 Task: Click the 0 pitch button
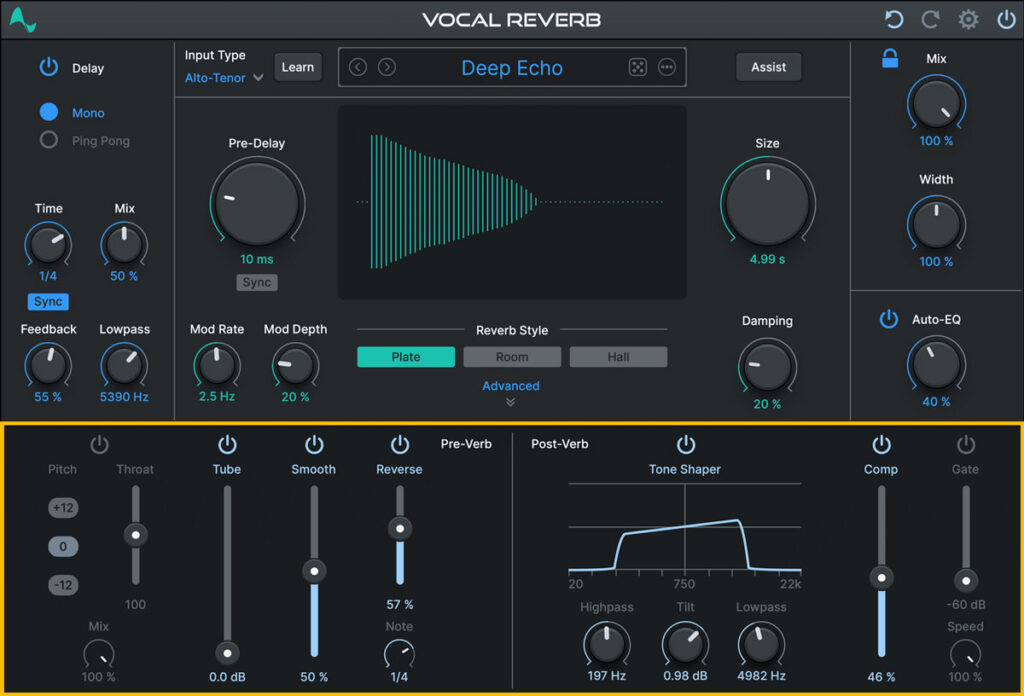pyautogui.click(x=63, y=546)
